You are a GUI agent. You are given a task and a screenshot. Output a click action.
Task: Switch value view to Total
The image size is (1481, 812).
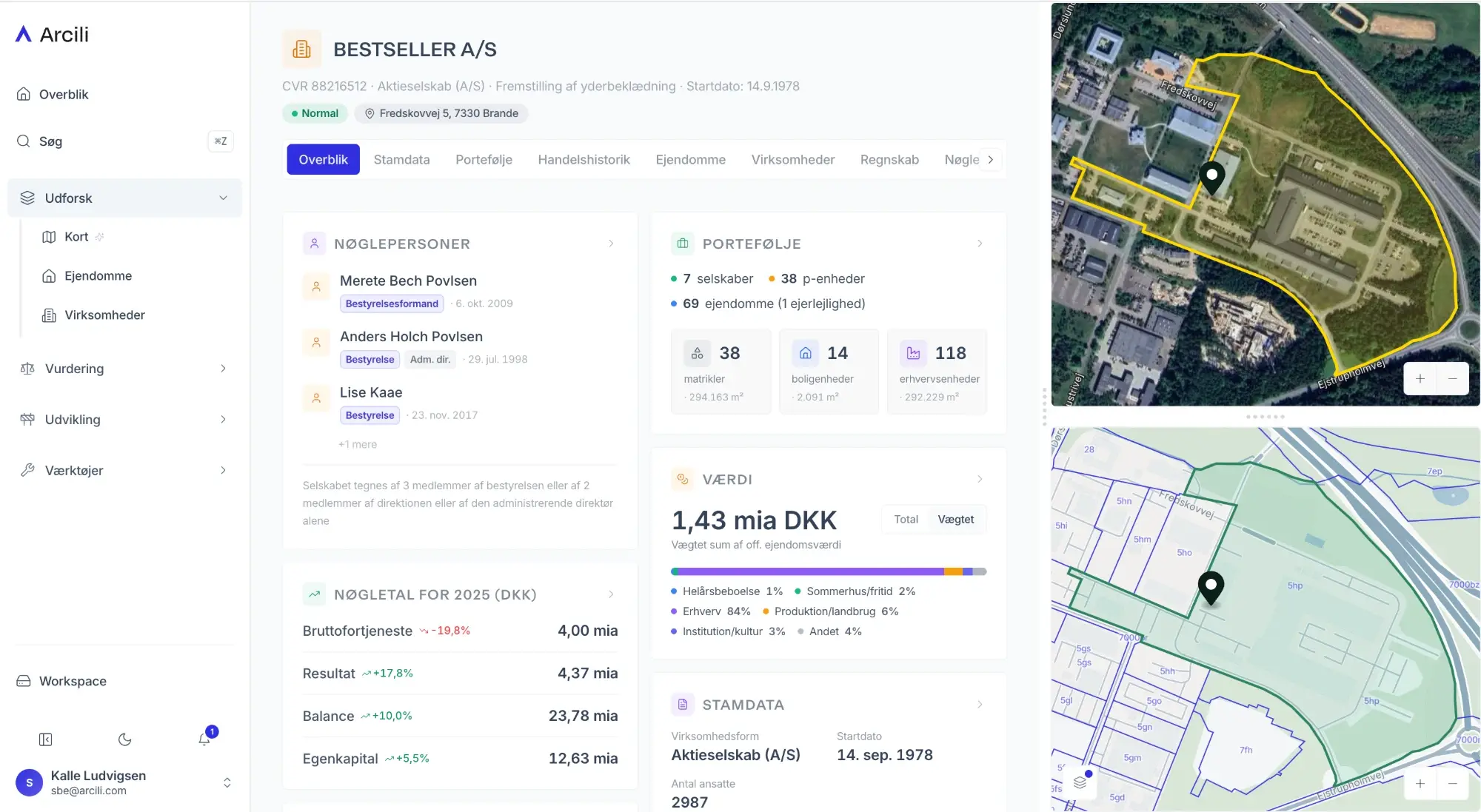tap(906, 519)
